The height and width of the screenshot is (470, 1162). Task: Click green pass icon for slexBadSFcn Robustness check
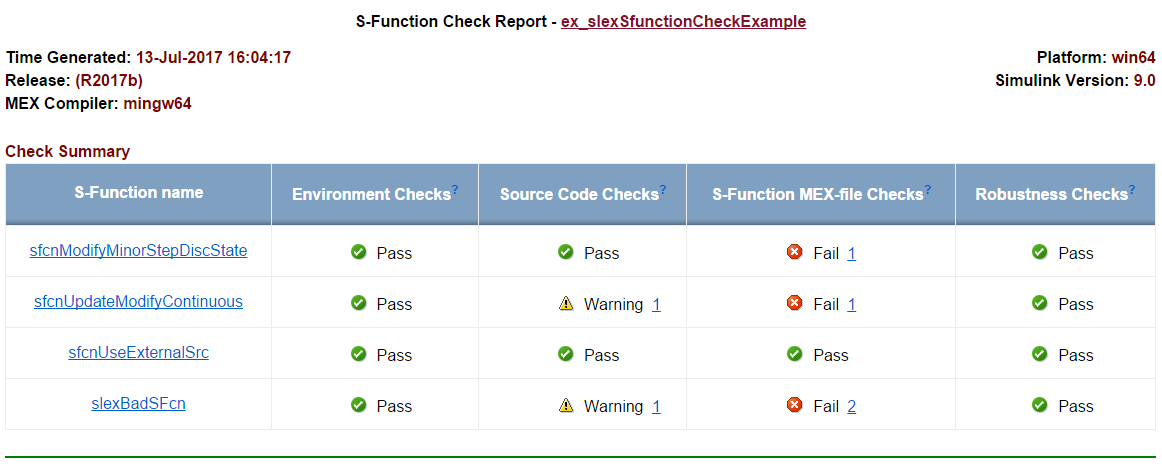pos(1040,405)
